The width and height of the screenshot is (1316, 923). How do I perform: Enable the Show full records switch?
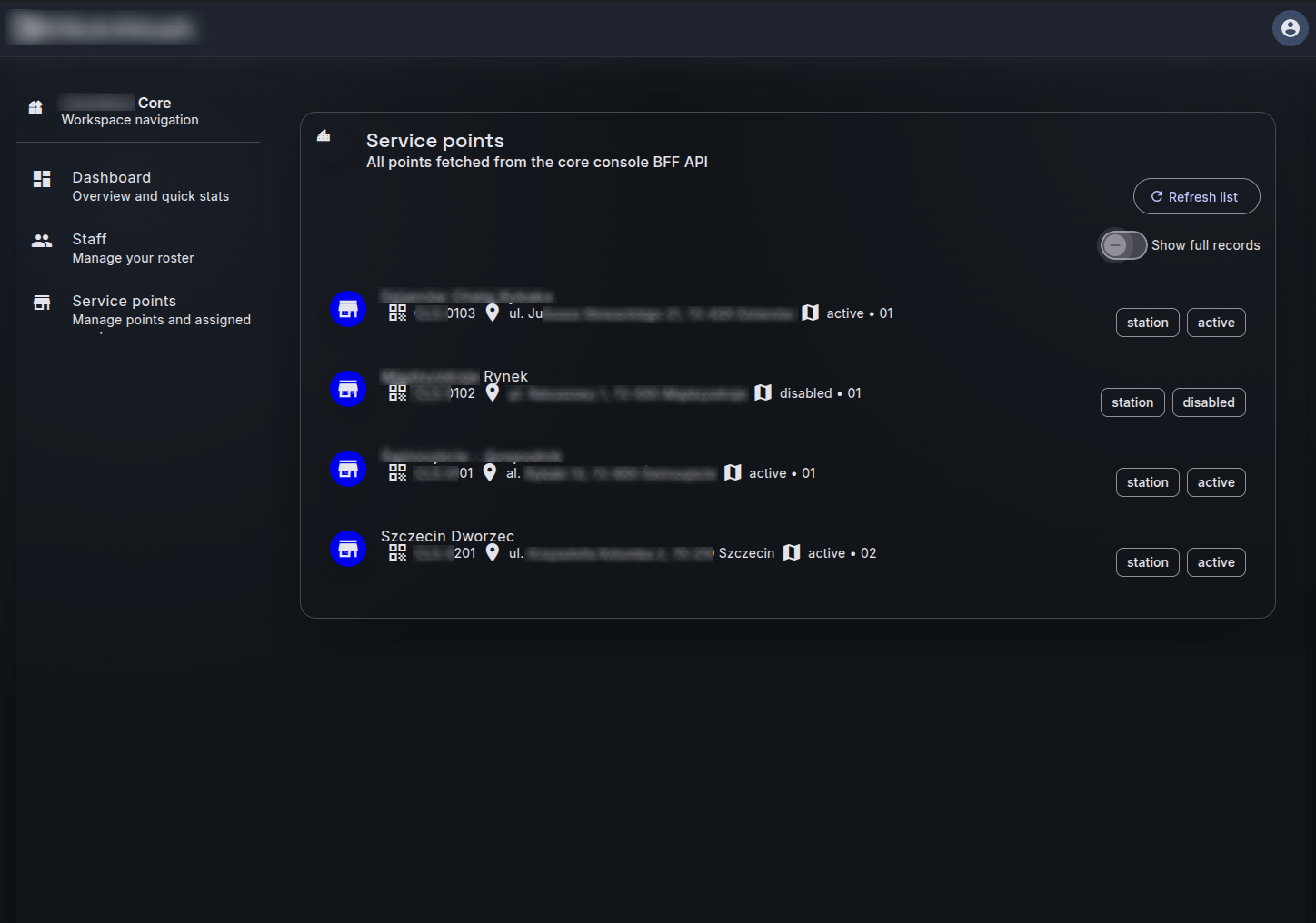(1123, 245)
